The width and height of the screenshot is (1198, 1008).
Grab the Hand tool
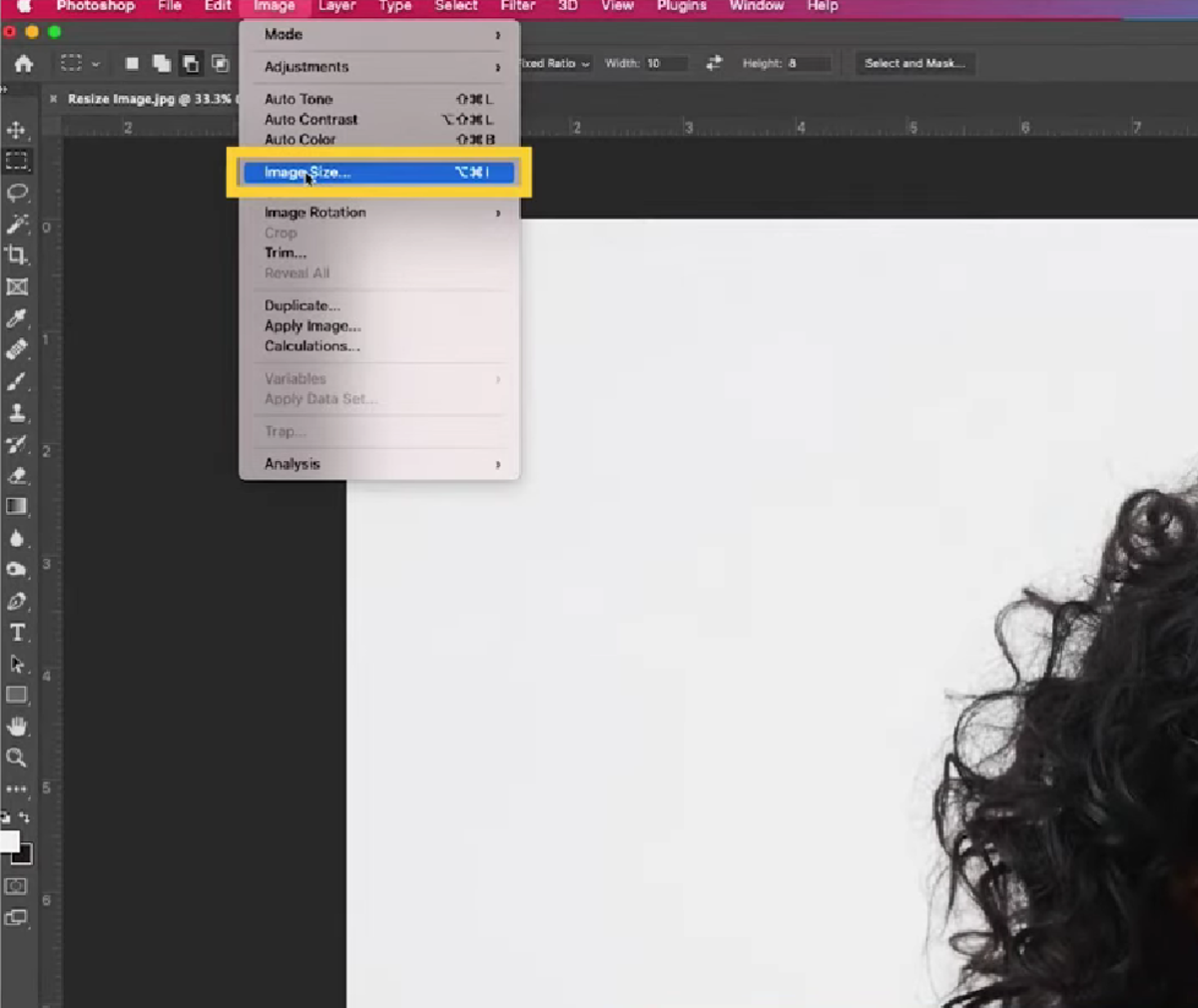[x=16, y=726]
